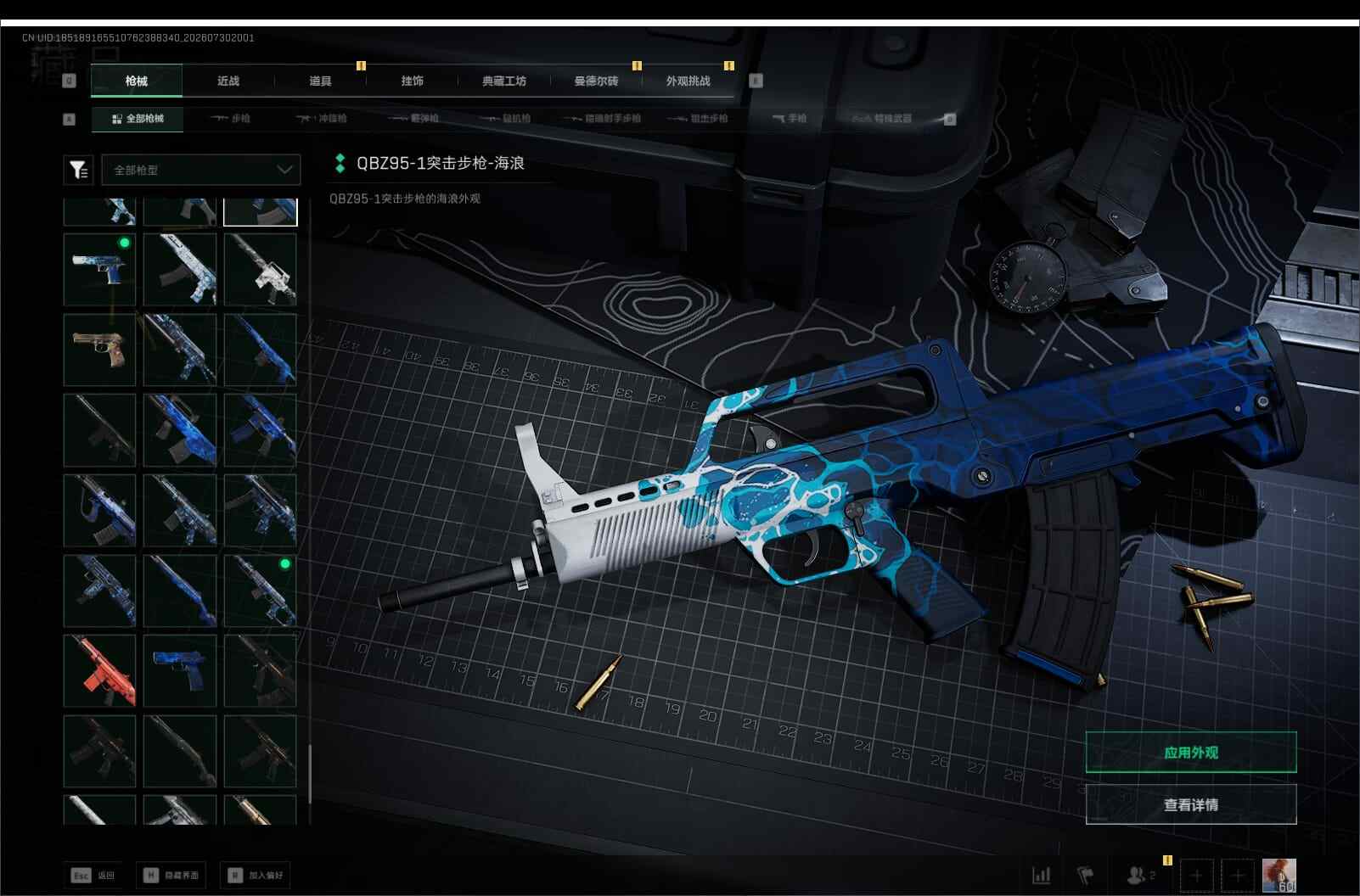Show 全部枪械 weapon category
The image size is (1360, 896).
tap(138, 119)
